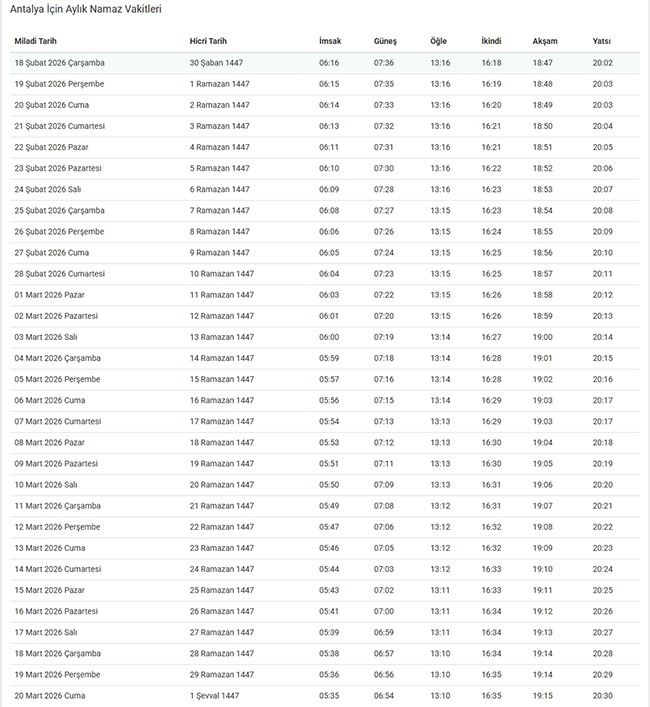Click the Miladi Tarih column header
This screenshot has width=650, height=707.
point(35,41)
